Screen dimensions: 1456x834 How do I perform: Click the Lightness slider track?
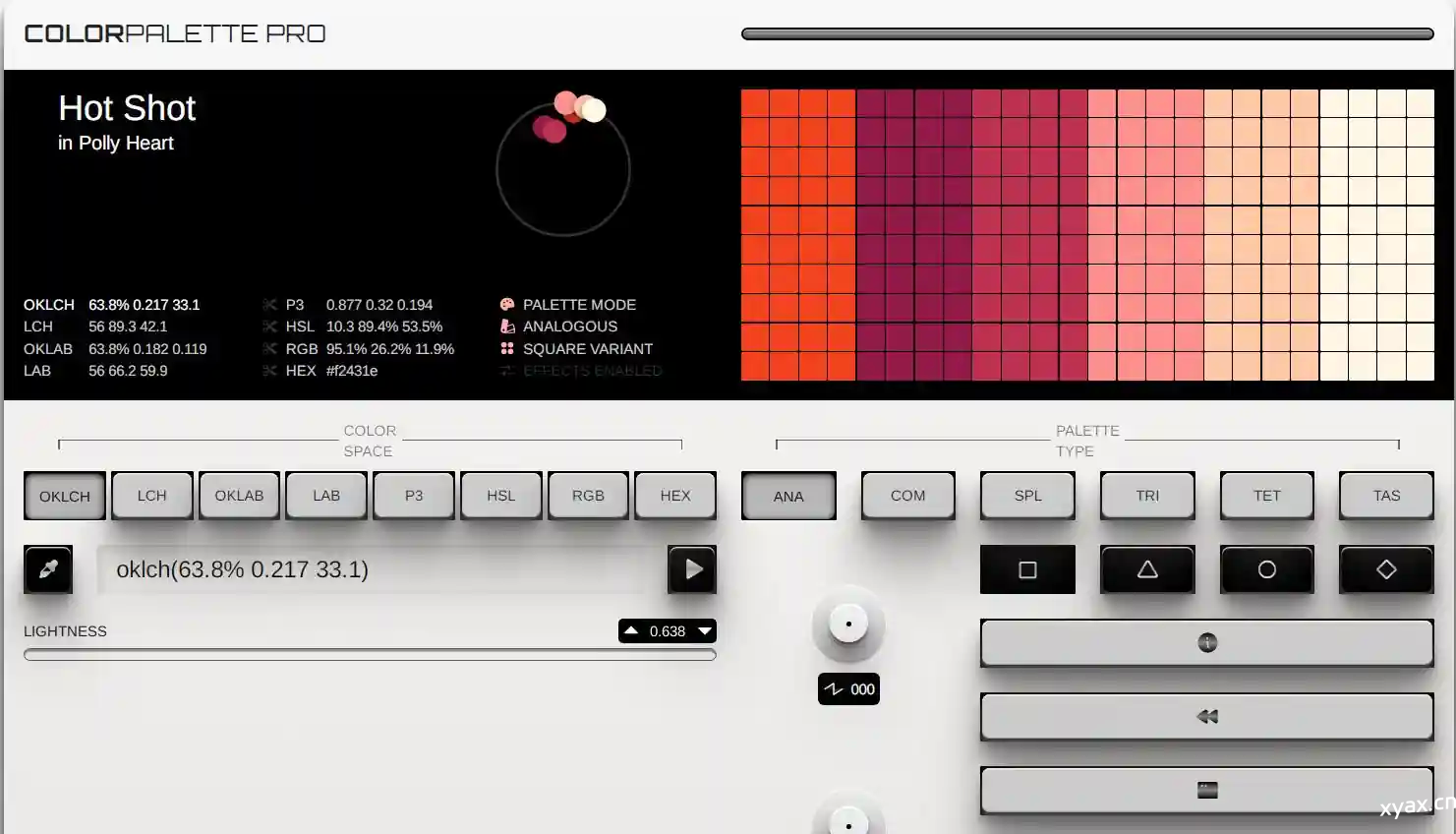coord(370,654)
